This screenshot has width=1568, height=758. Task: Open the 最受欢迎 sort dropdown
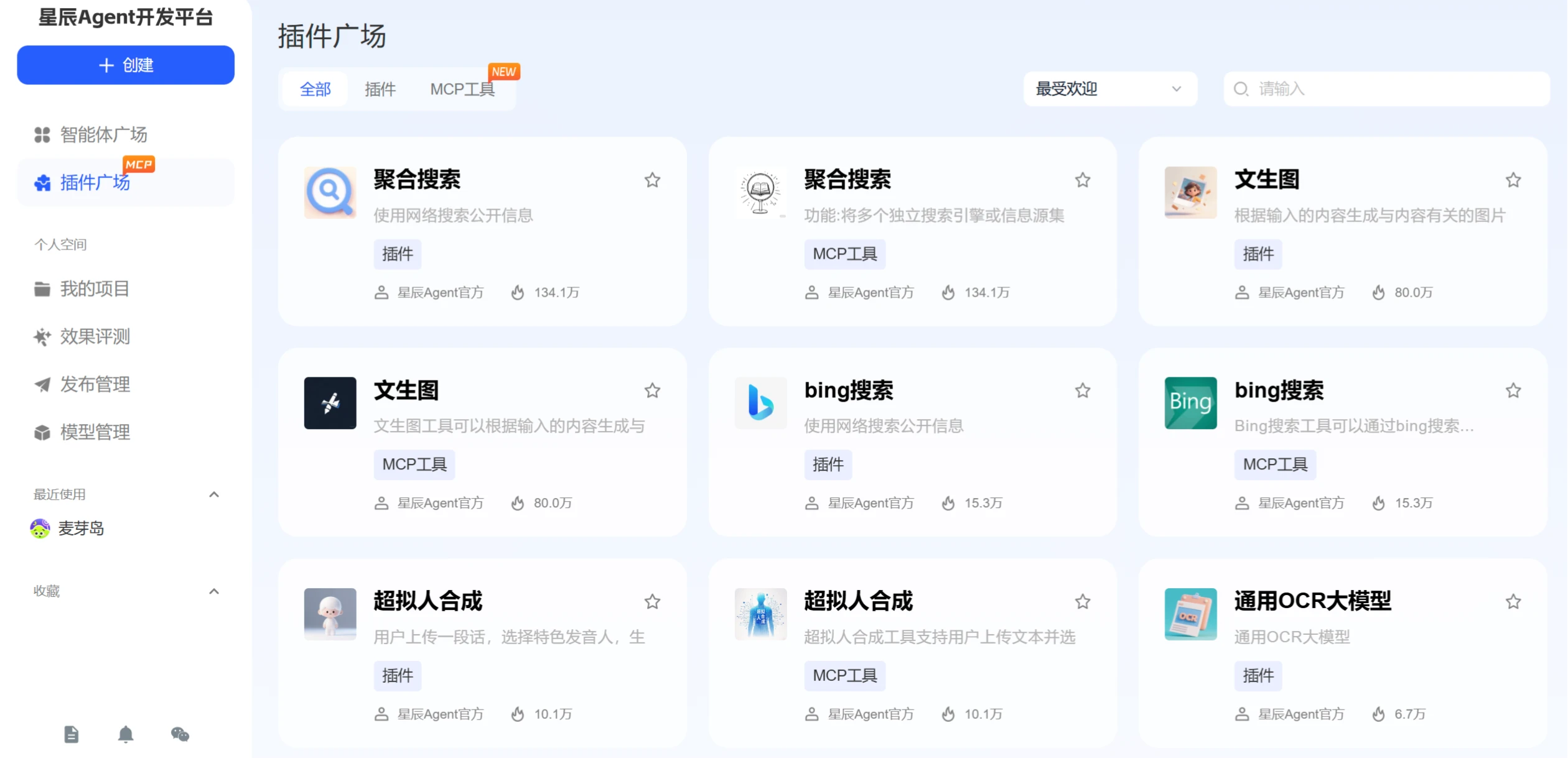(1109, 89)
